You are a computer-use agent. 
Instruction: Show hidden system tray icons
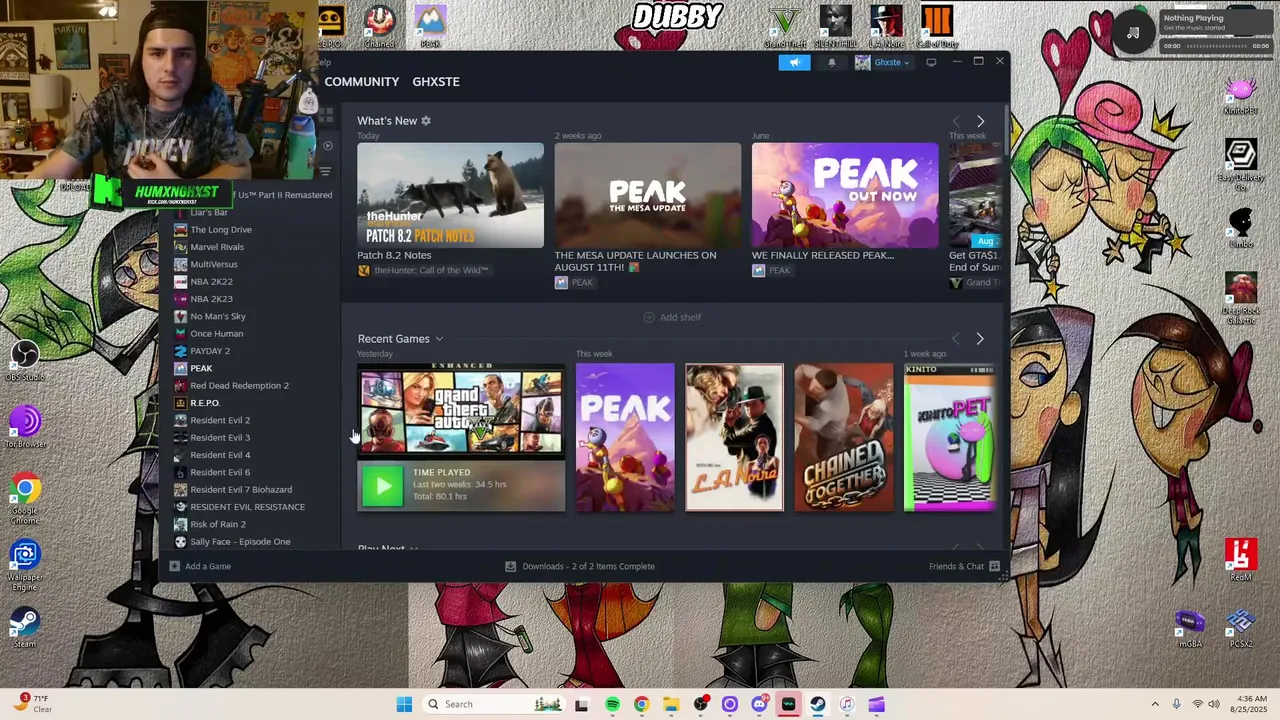point(1155,704)
